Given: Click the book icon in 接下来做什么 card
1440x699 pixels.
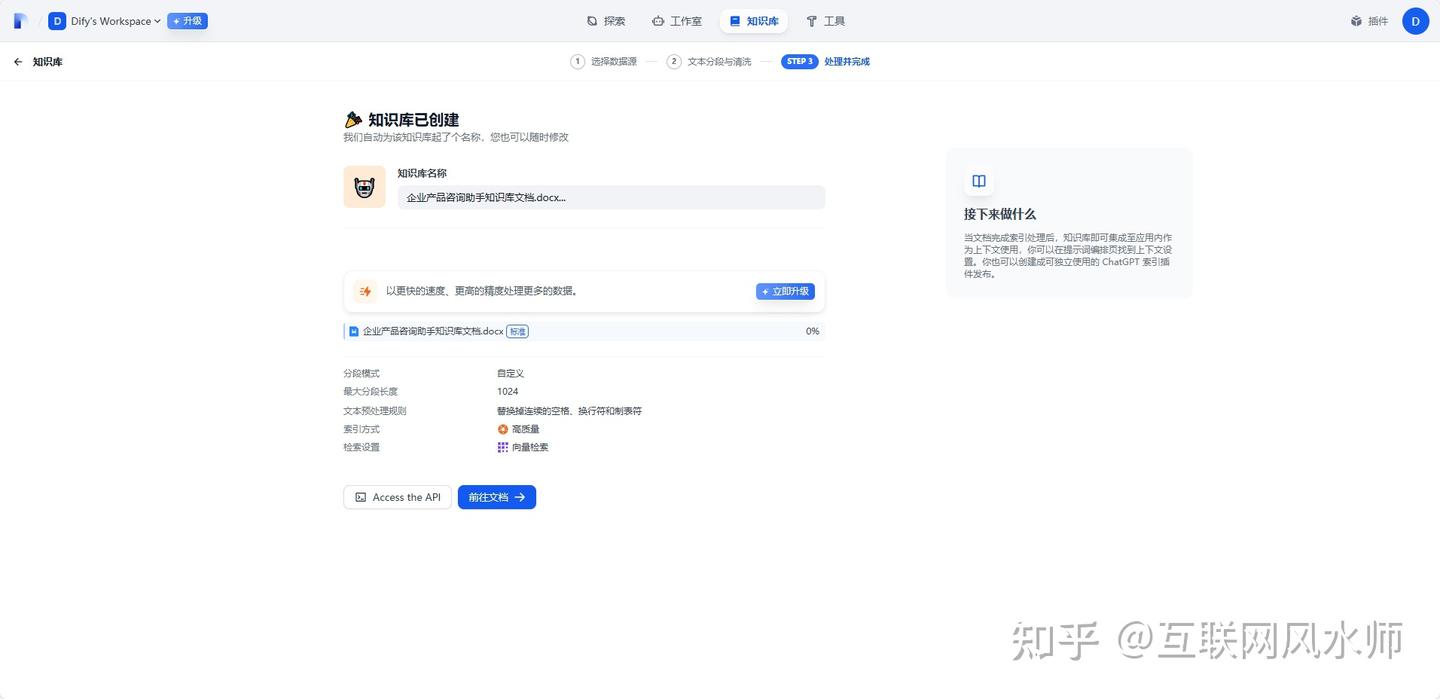Looking at the screenshot, I should (979, 181).
